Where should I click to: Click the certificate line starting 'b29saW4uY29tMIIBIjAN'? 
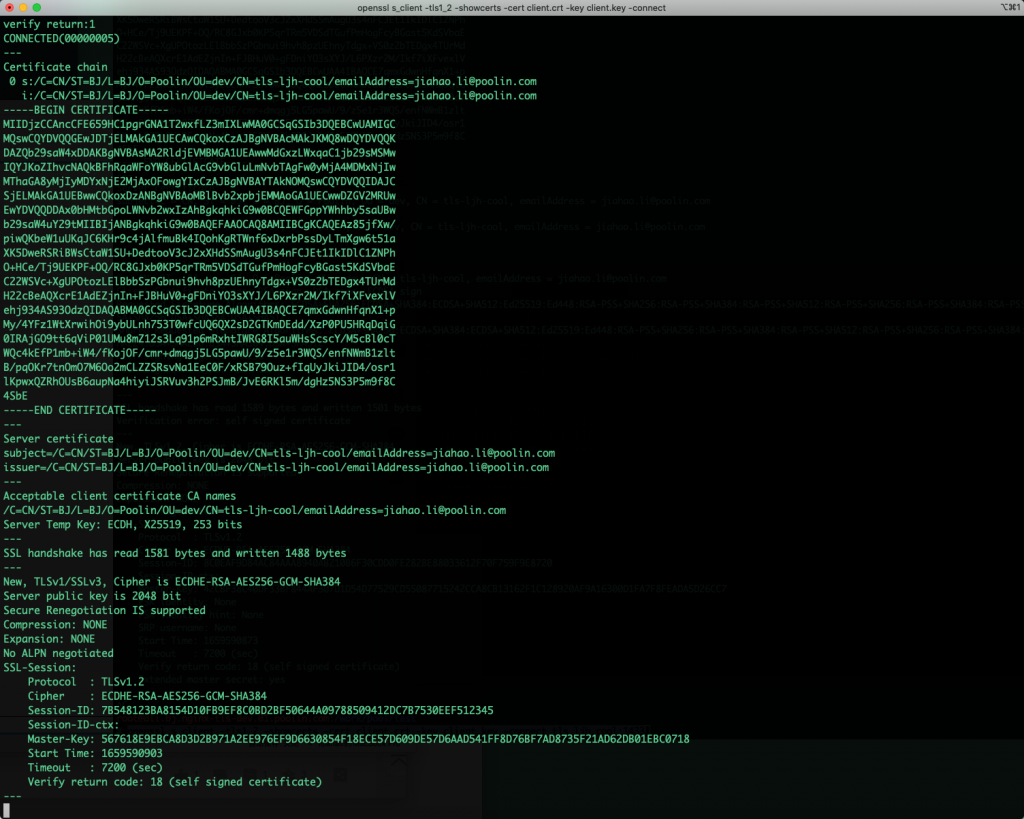pyautogui.click(x=199, y=224)
